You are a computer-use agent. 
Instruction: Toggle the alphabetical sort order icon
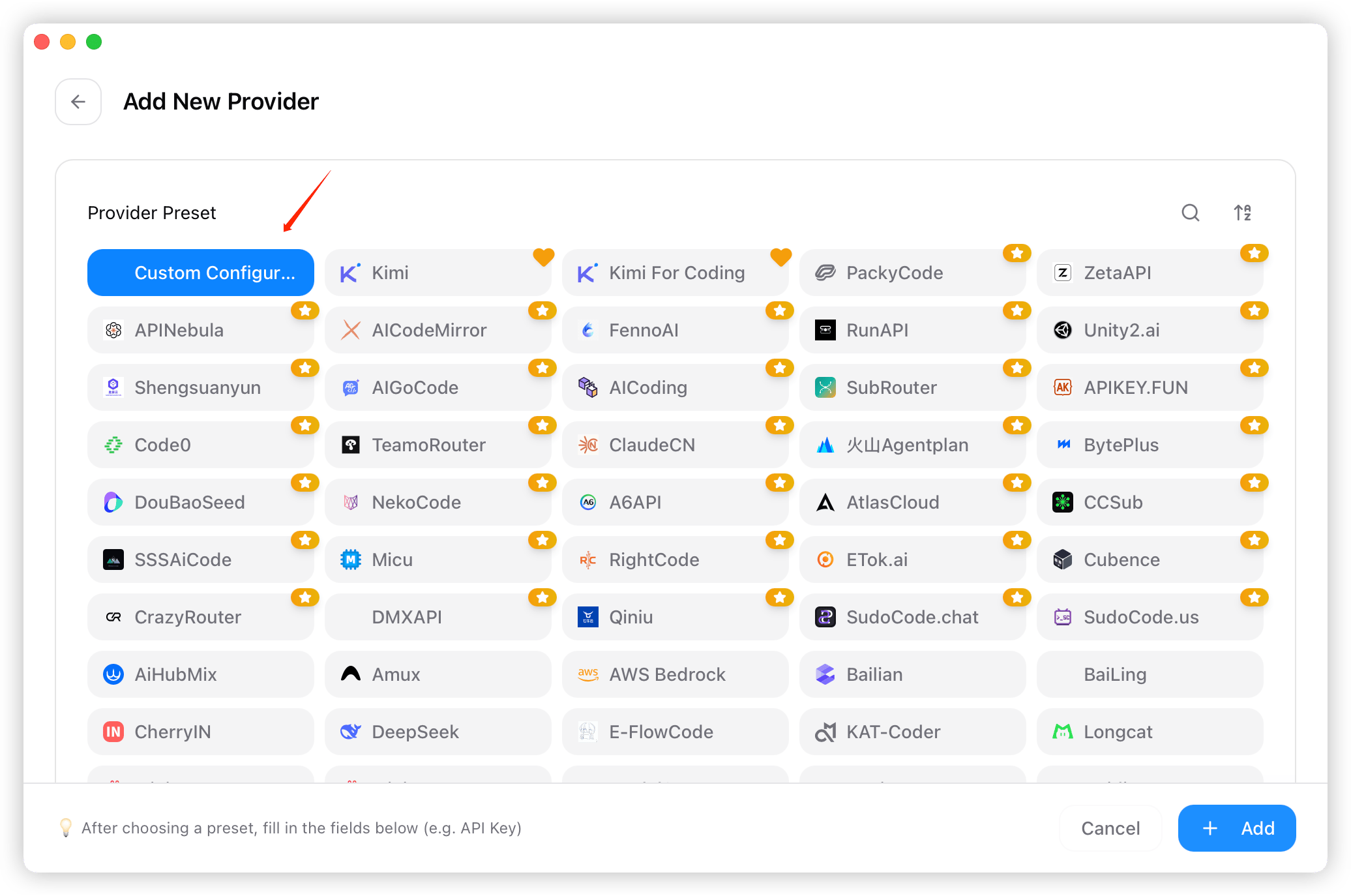coord(1243,213)
